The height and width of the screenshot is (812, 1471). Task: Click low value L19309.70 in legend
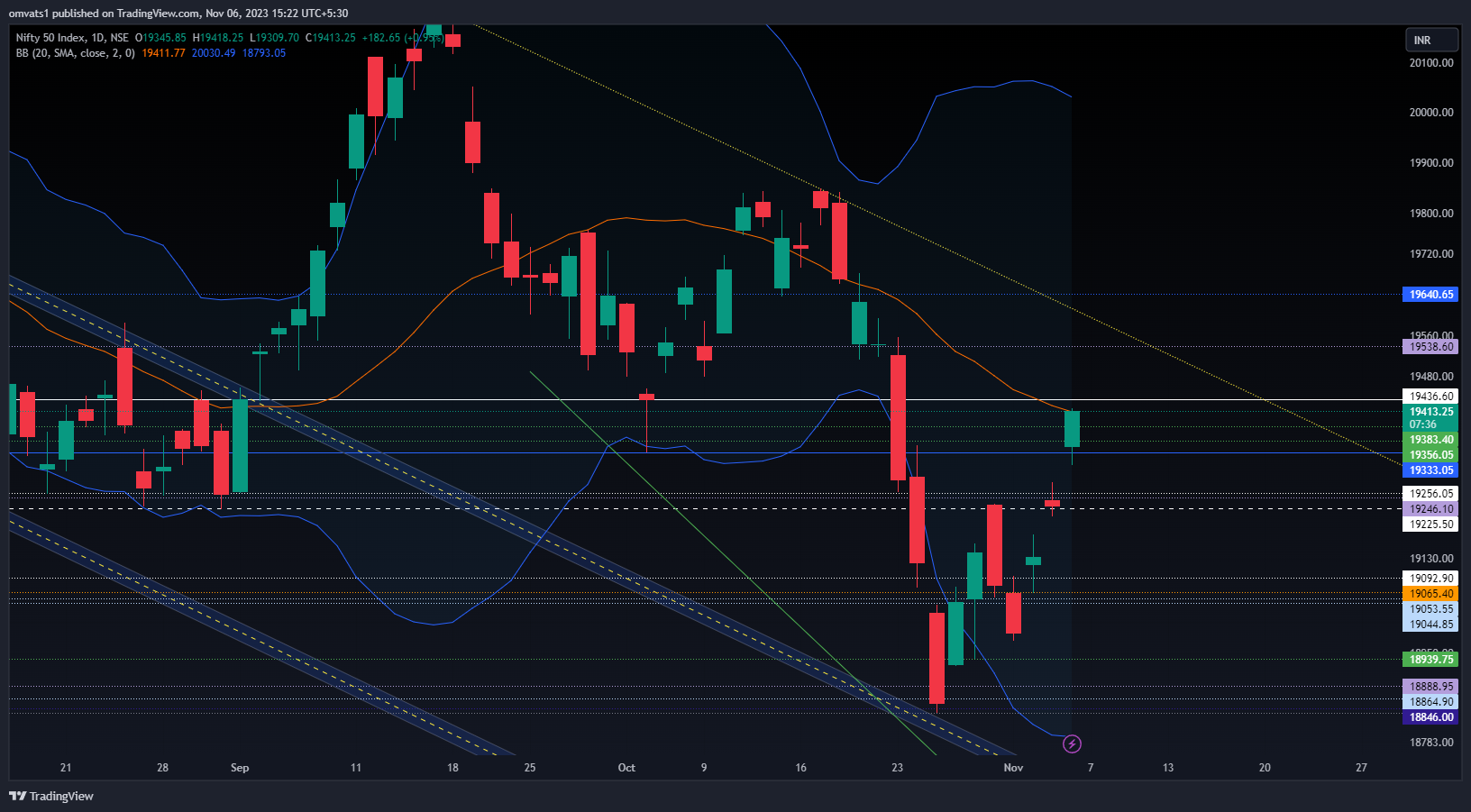point(274,38)
